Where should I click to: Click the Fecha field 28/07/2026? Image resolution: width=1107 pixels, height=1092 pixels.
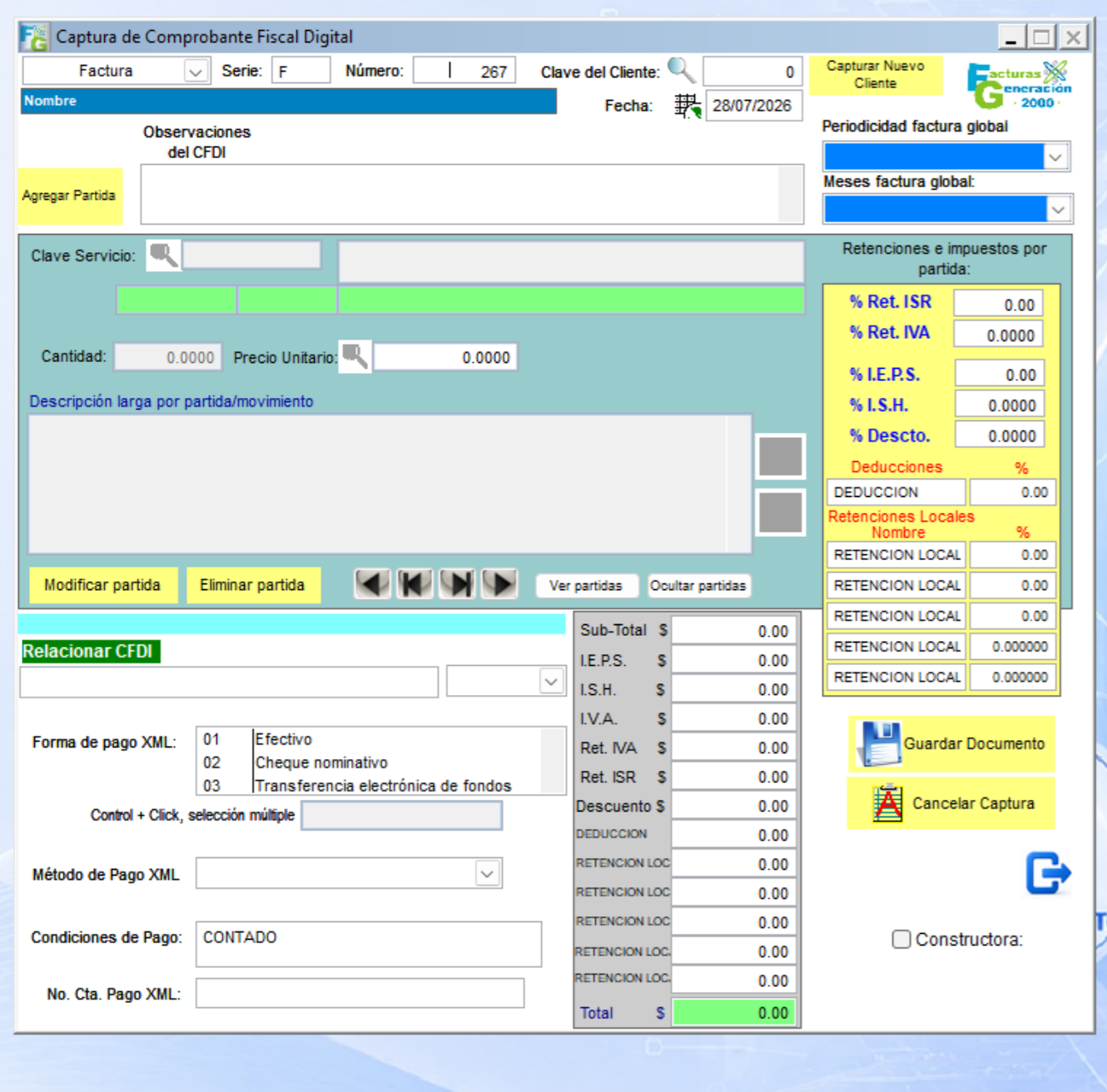pos(754,106)
